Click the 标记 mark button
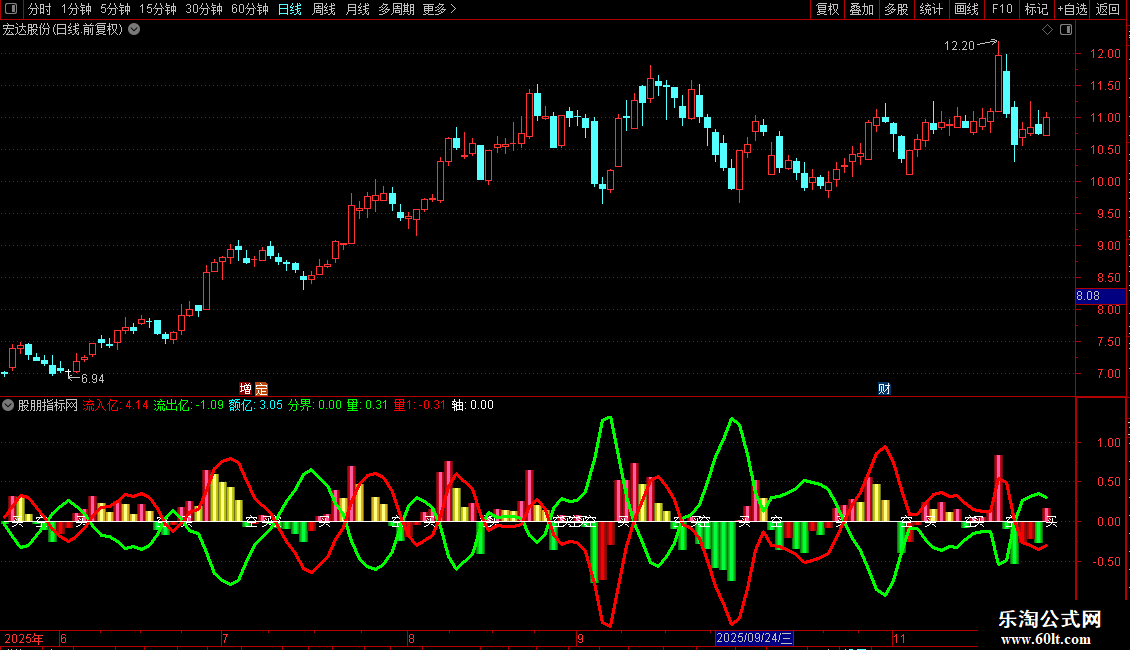 click(x=1036, y=9)
